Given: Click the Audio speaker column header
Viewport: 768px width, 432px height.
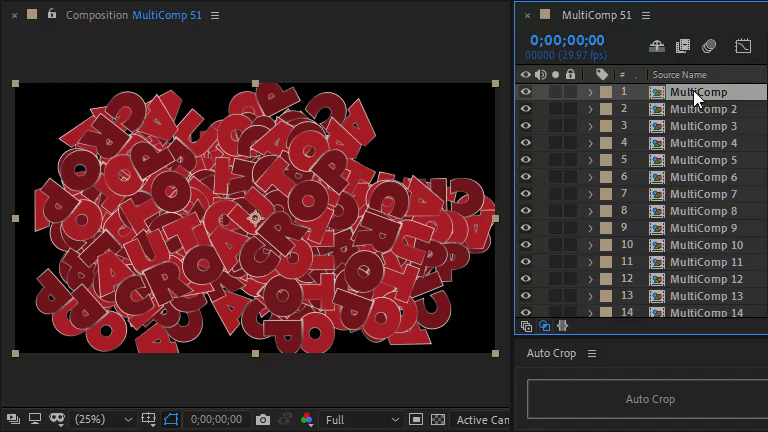Looking at the screenshot, I should [x=541, y=75].
